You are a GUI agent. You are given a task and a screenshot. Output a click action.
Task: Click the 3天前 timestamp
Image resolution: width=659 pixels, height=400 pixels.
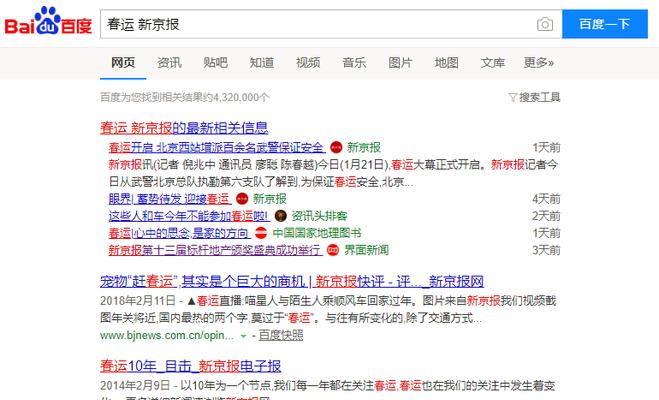pyautogui.click(x=546, y=250)
